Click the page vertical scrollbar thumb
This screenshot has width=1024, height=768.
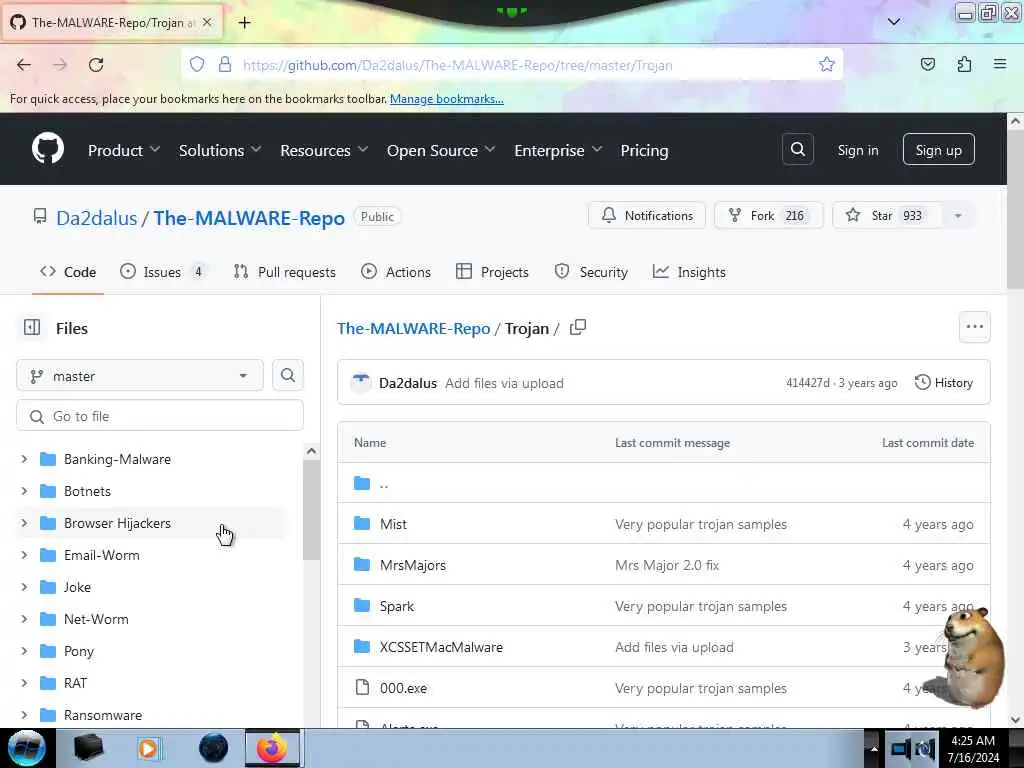1015,208
